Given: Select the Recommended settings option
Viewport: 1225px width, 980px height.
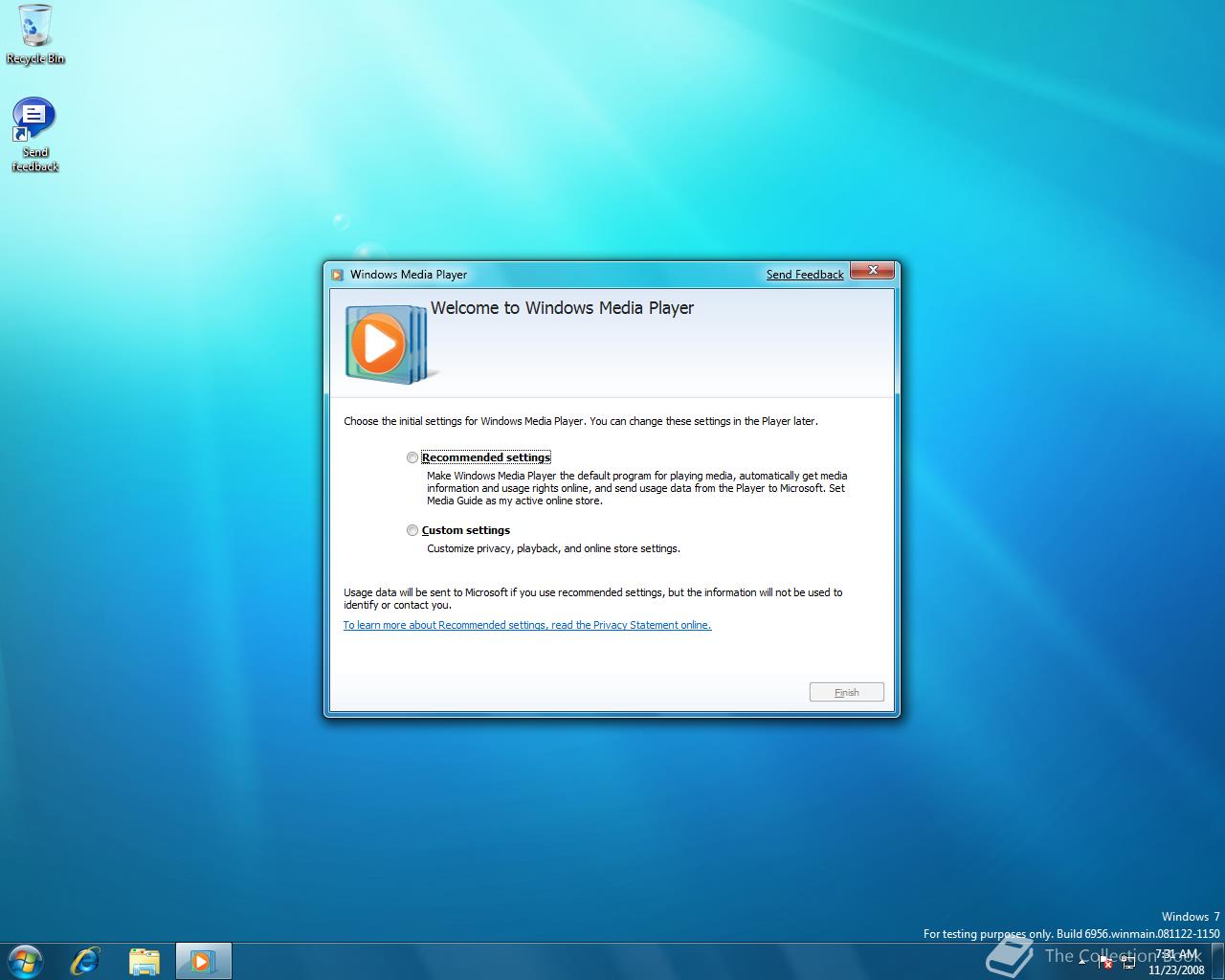Looking at the screenshot, I should (x=479, y=457).
